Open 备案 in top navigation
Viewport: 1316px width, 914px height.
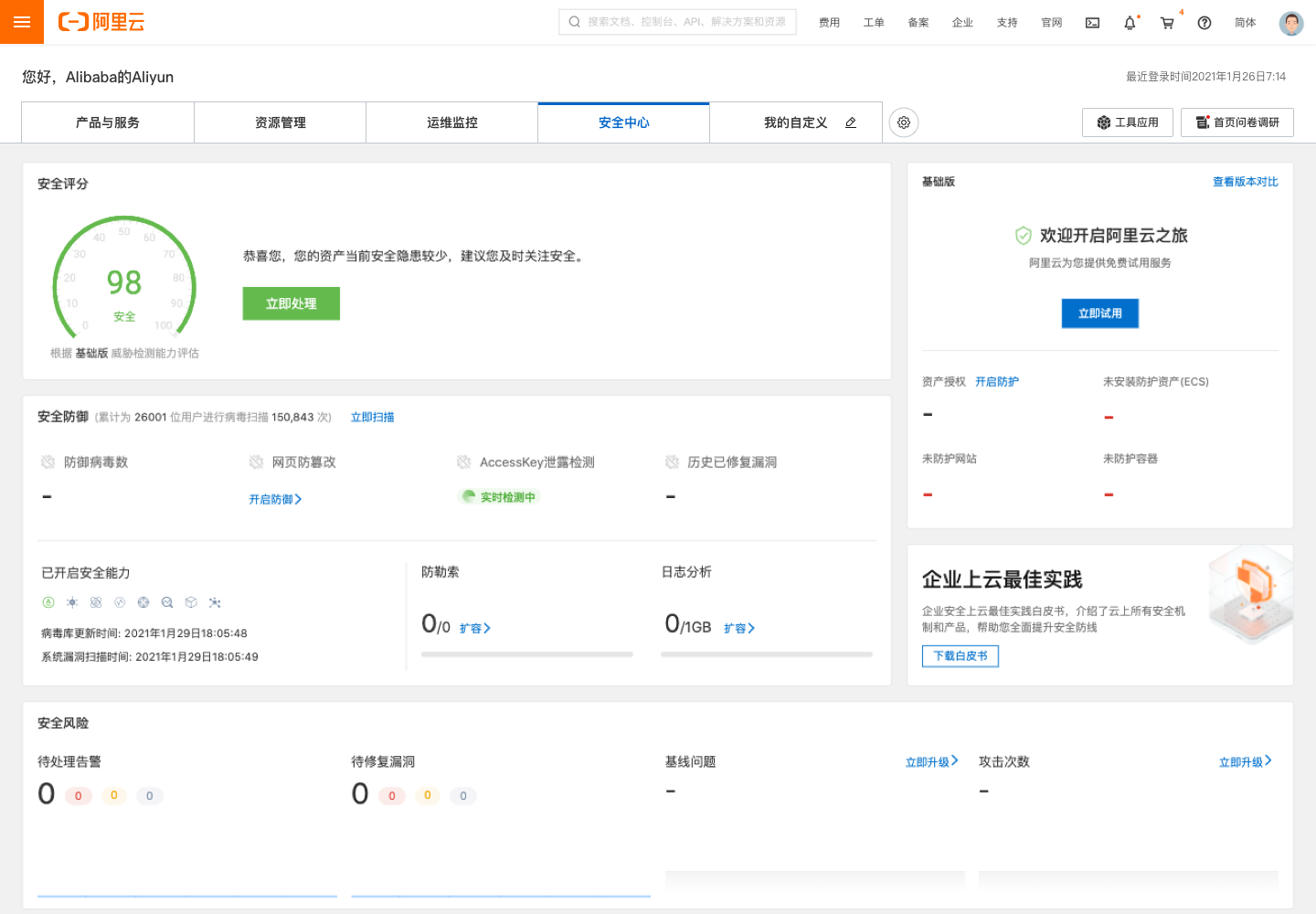(918, 23)
